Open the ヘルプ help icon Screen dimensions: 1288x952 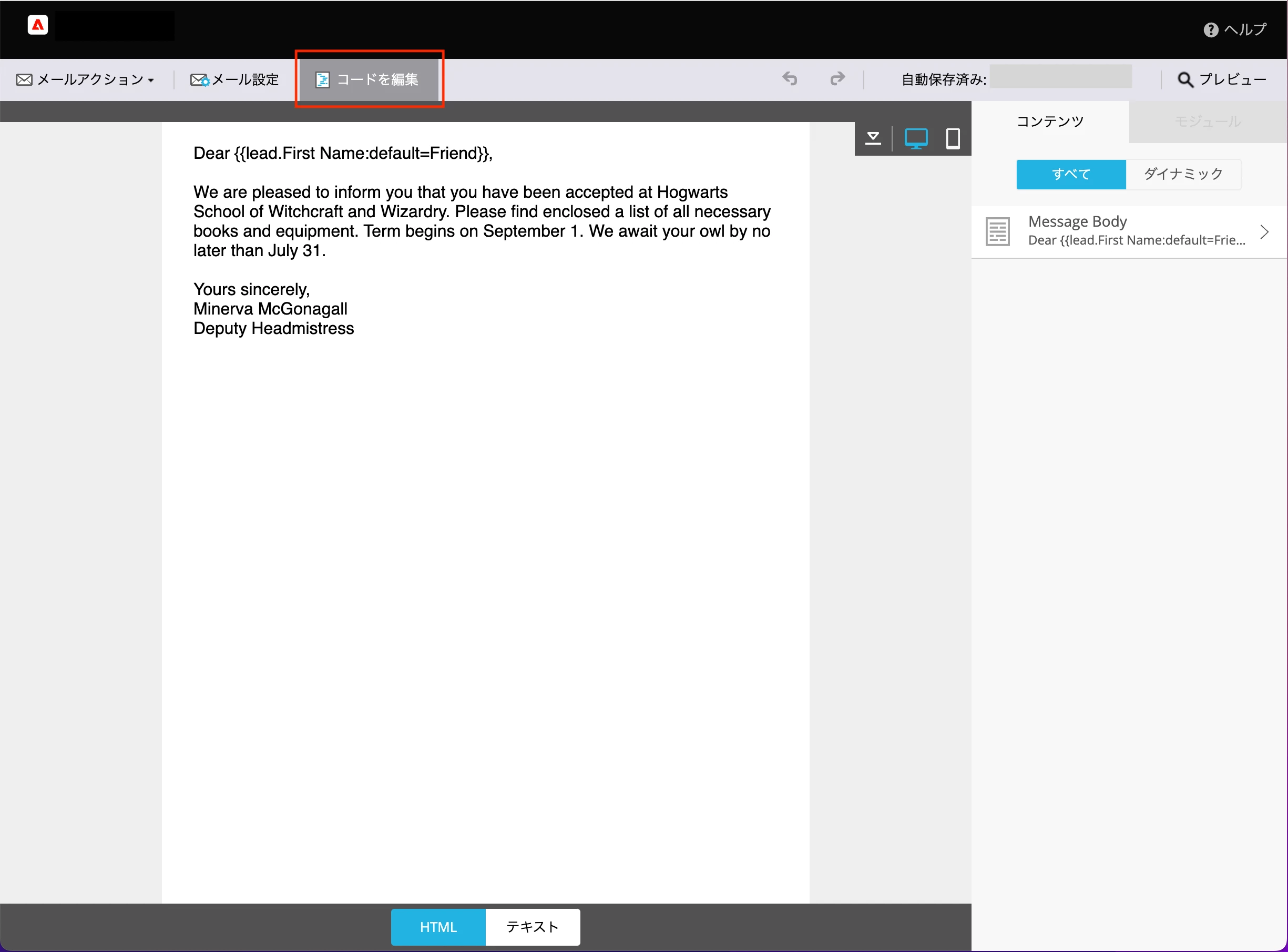click(x=1211, y=29)
